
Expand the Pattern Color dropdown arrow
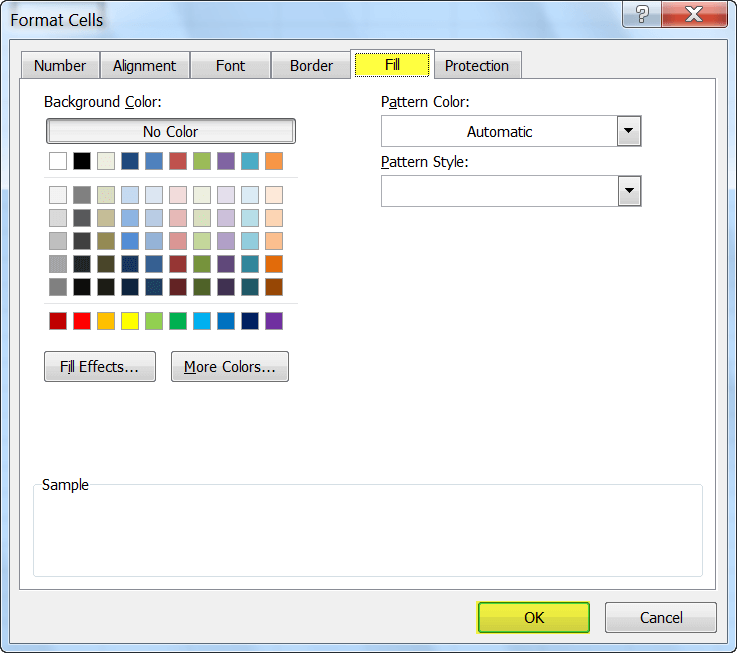click(x=629, y=131)
